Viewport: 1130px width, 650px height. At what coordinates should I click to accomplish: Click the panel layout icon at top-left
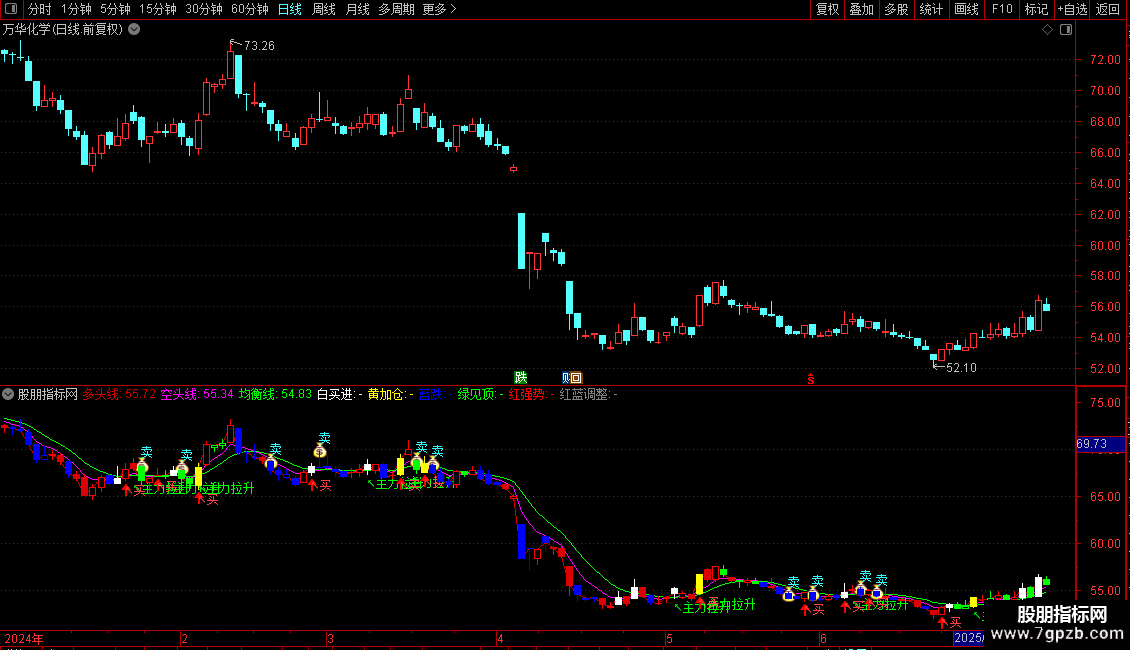pos(11,9)
